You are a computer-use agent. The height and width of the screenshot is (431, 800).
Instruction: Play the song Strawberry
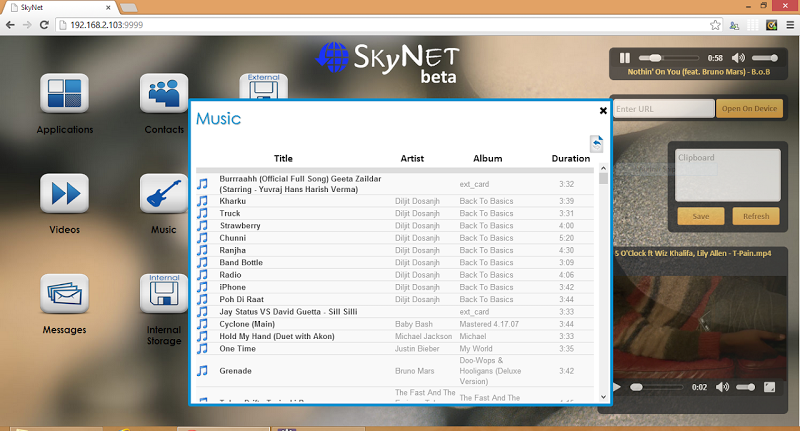point(240,225)
